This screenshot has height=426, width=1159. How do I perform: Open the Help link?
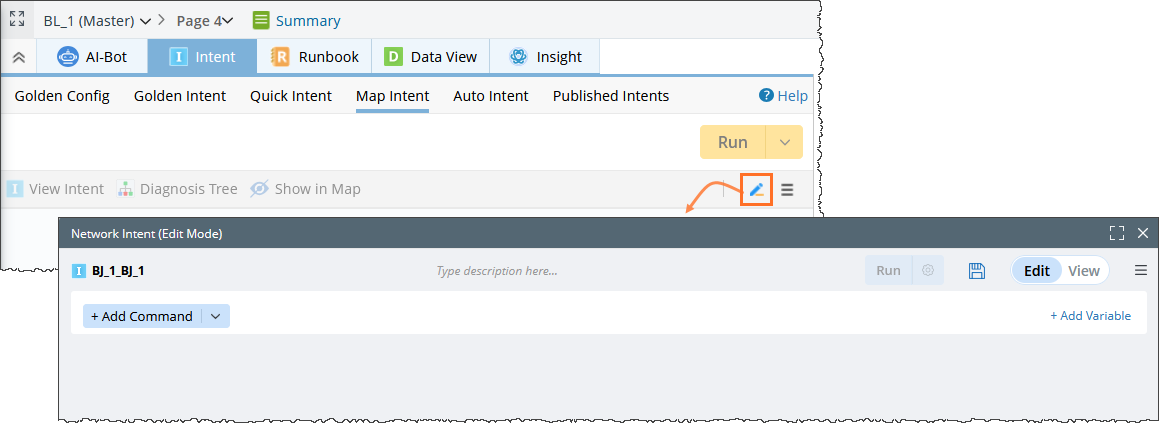point(783,96)
